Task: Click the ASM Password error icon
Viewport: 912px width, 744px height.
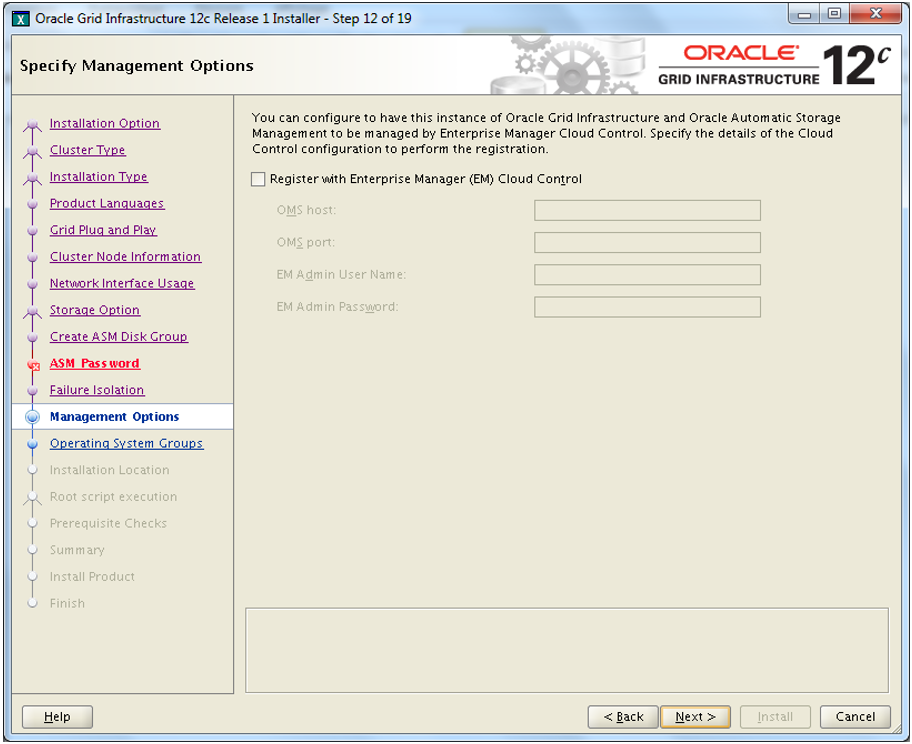Action: [x=33, y=365]
